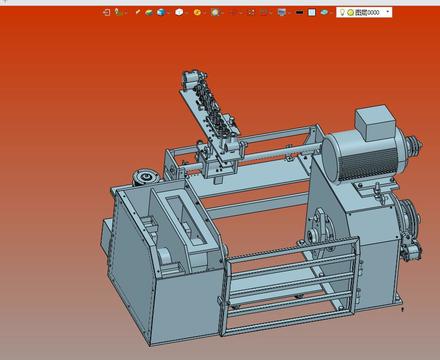This screenshot has height=360, width=440.
Task: Click the layer name field showing 0000
Action: pyautogui.click(x=367, y=12)
